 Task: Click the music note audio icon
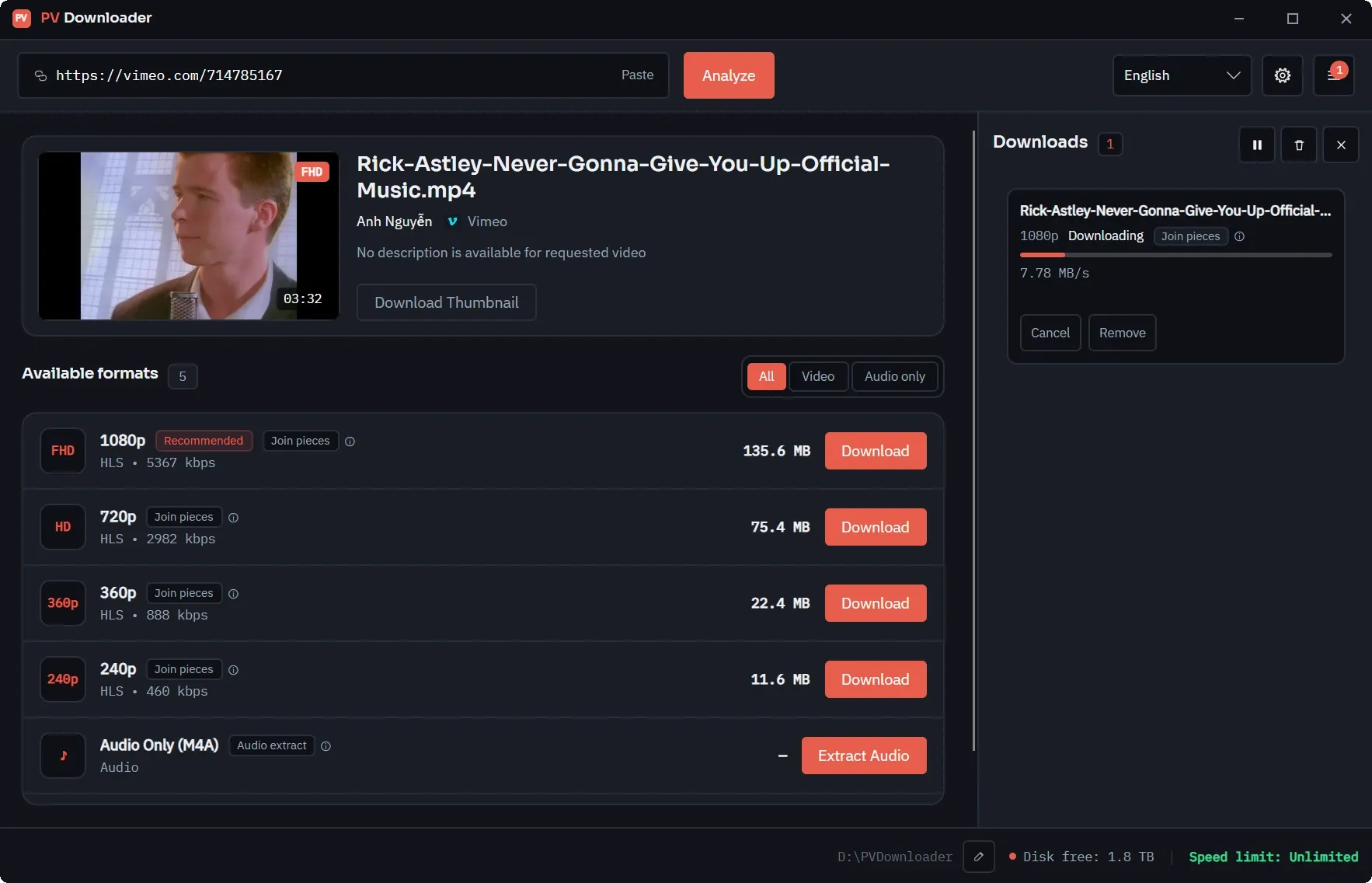pos(63,756)
